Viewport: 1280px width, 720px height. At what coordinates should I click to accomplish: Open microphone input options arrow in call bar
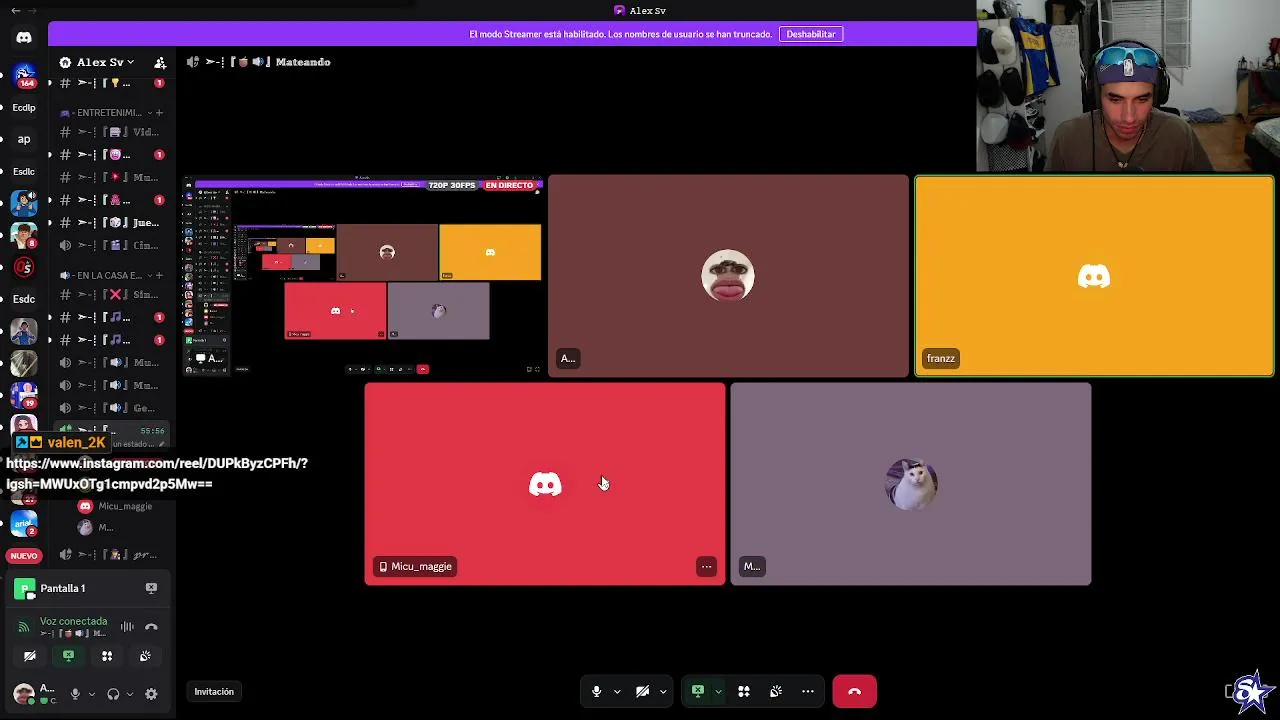tap(617, 691)
